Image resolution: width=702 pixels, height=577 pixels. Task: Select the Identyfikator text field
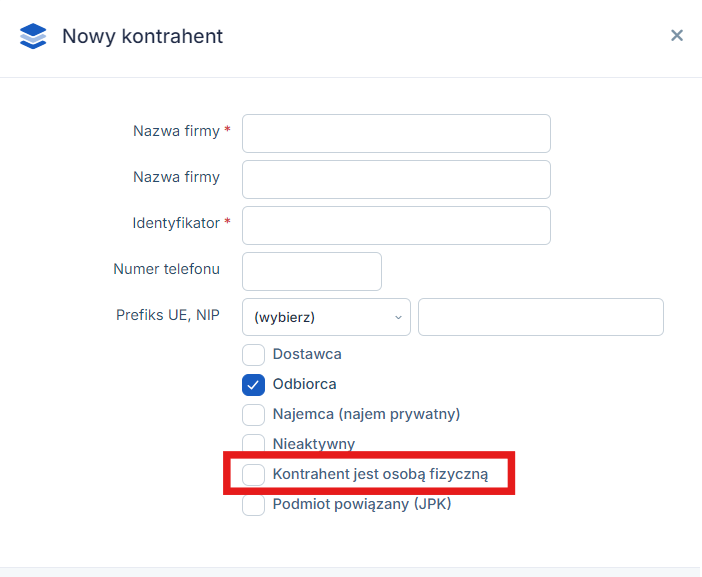point(396,226)
